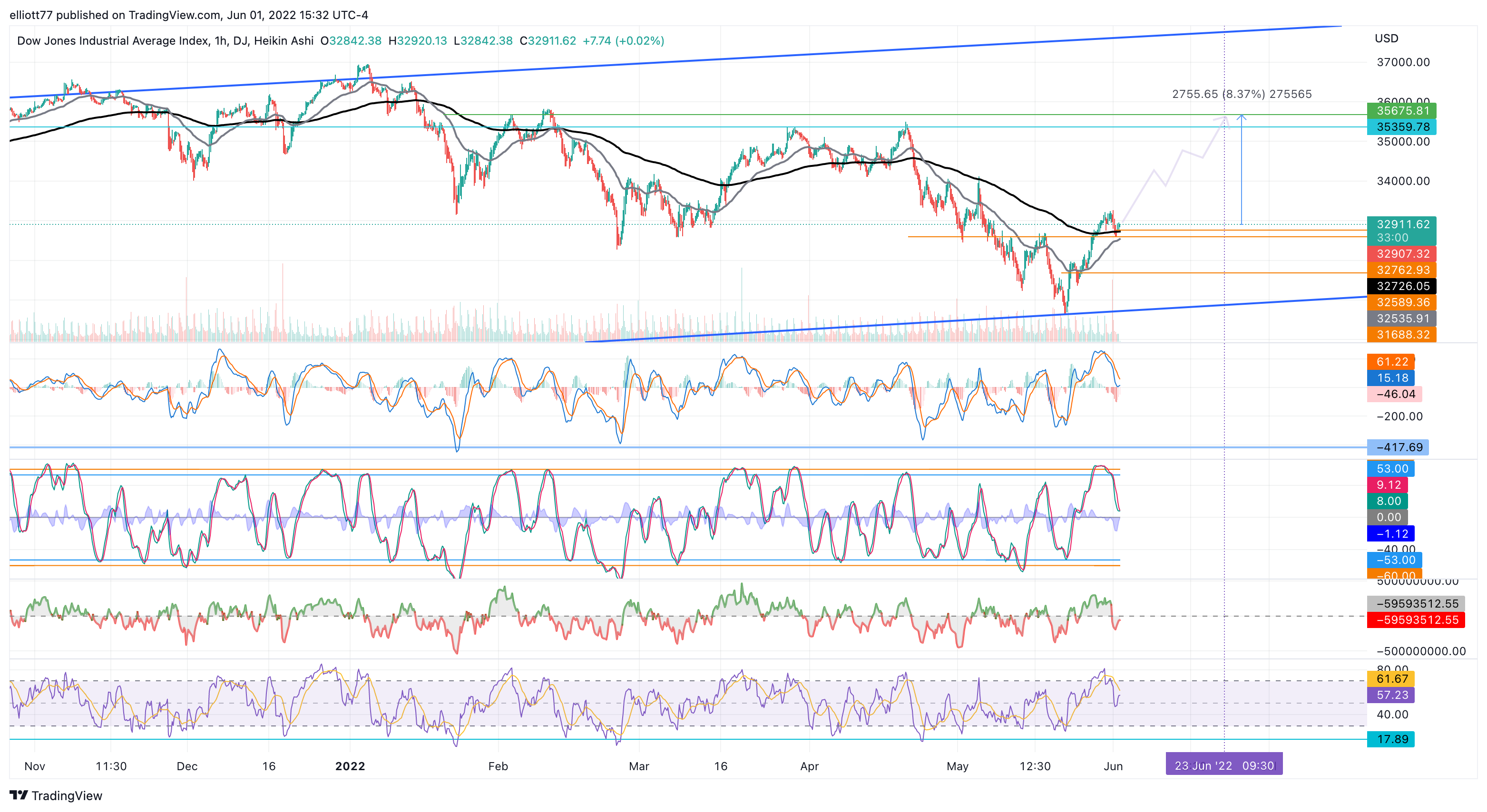Click the Mar label on time axis
1487x812 pixels.
[639, 766]
